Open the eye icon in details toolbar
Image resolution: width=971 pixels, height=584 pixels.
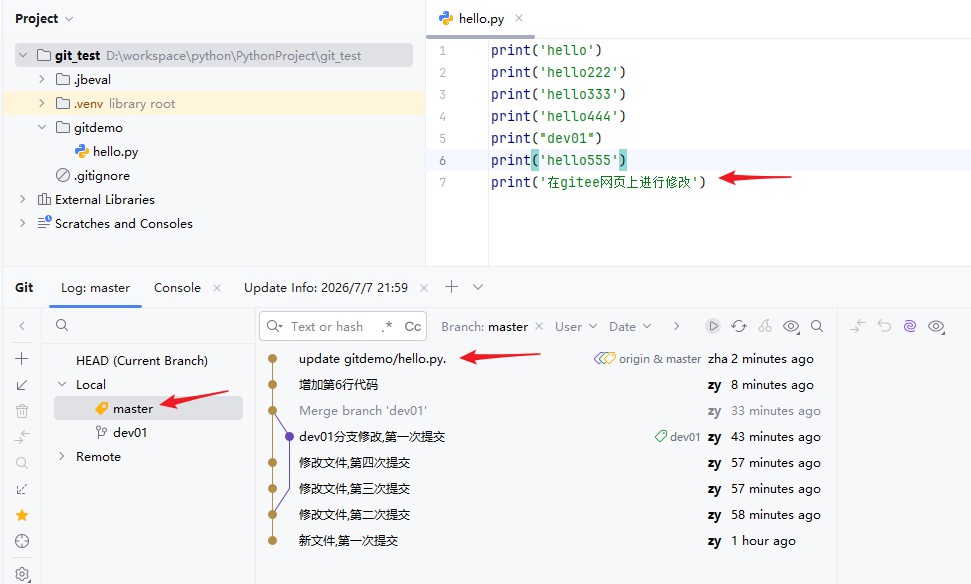(x=936, y=326)
